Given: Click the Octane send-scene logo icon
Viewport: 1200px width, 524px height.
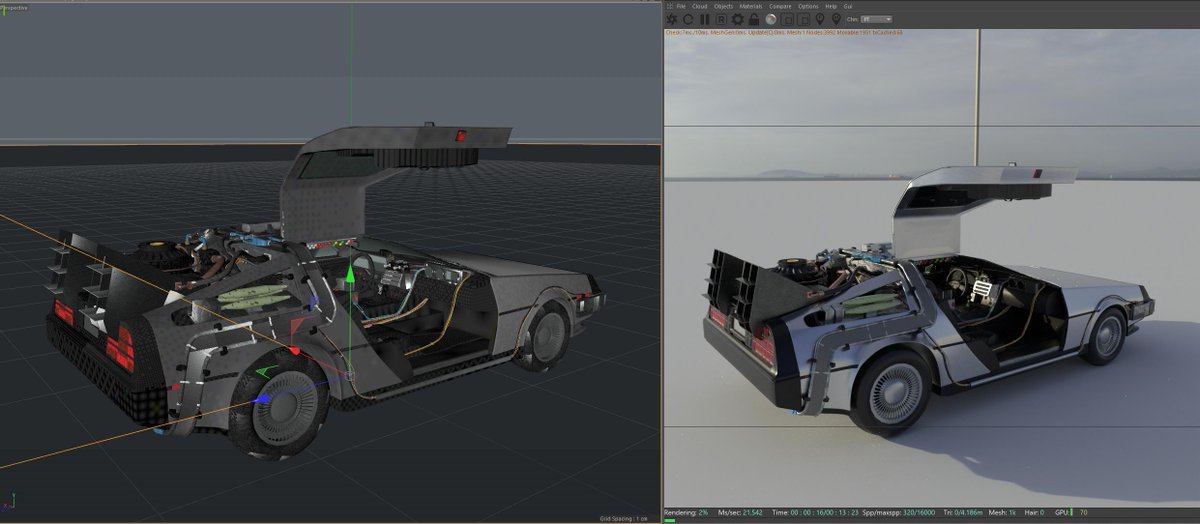Looking at the screenshot, I should (672, 19).
